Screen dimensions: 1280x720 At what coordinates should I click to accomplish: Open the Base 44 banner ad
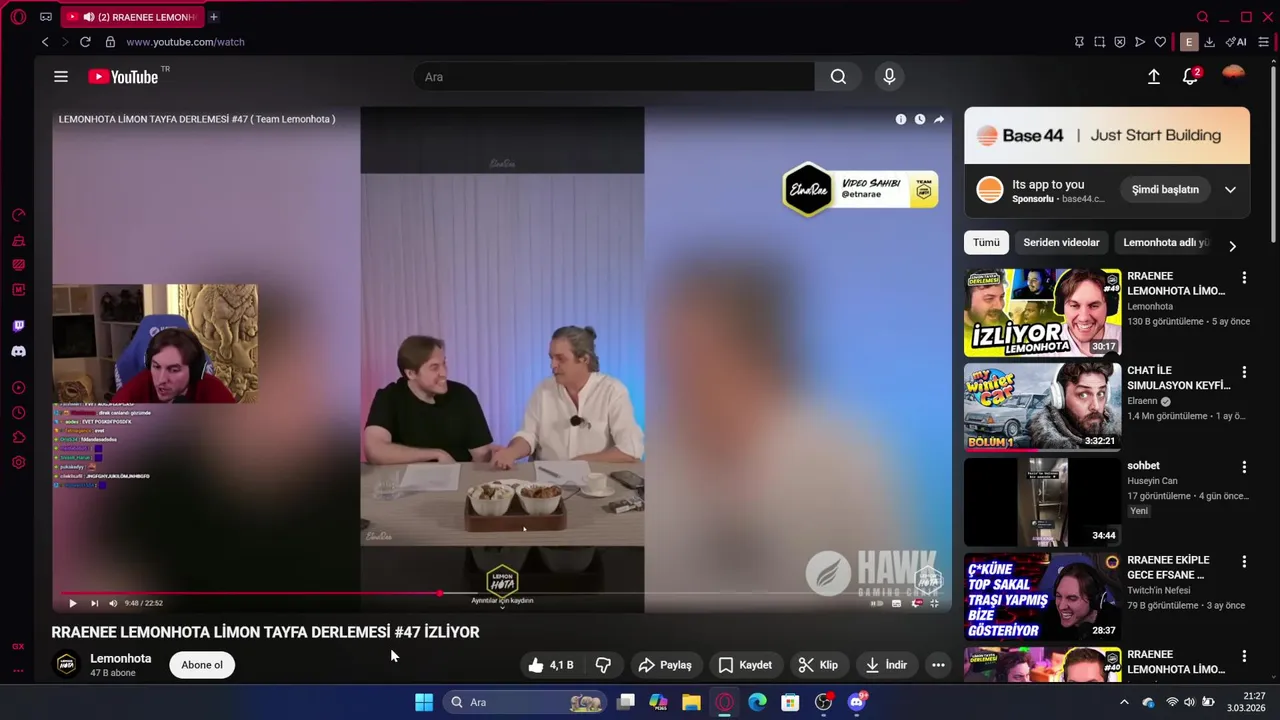[1107, 135]
